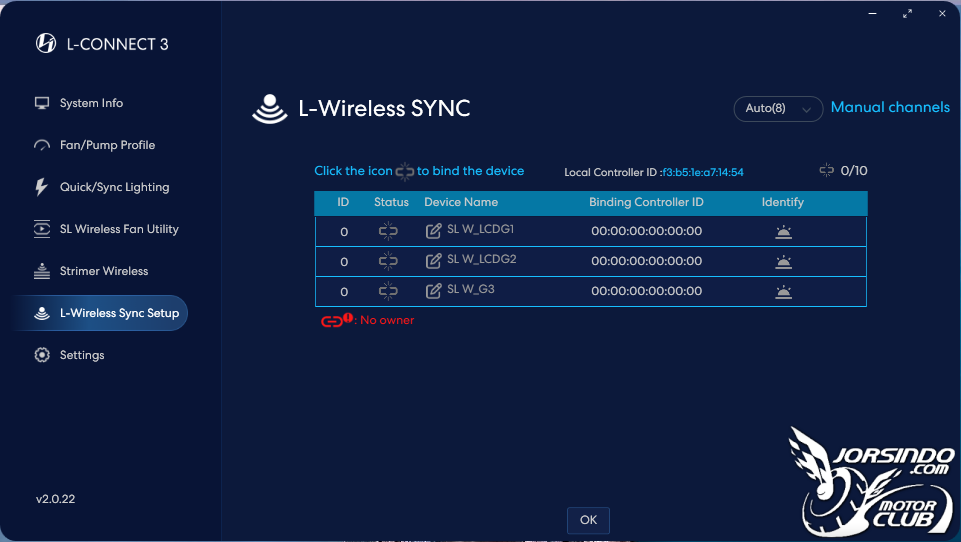961x542 pixels.
Task: Switch to SL Wireless Fan Utility
Action: pos(119,229)
